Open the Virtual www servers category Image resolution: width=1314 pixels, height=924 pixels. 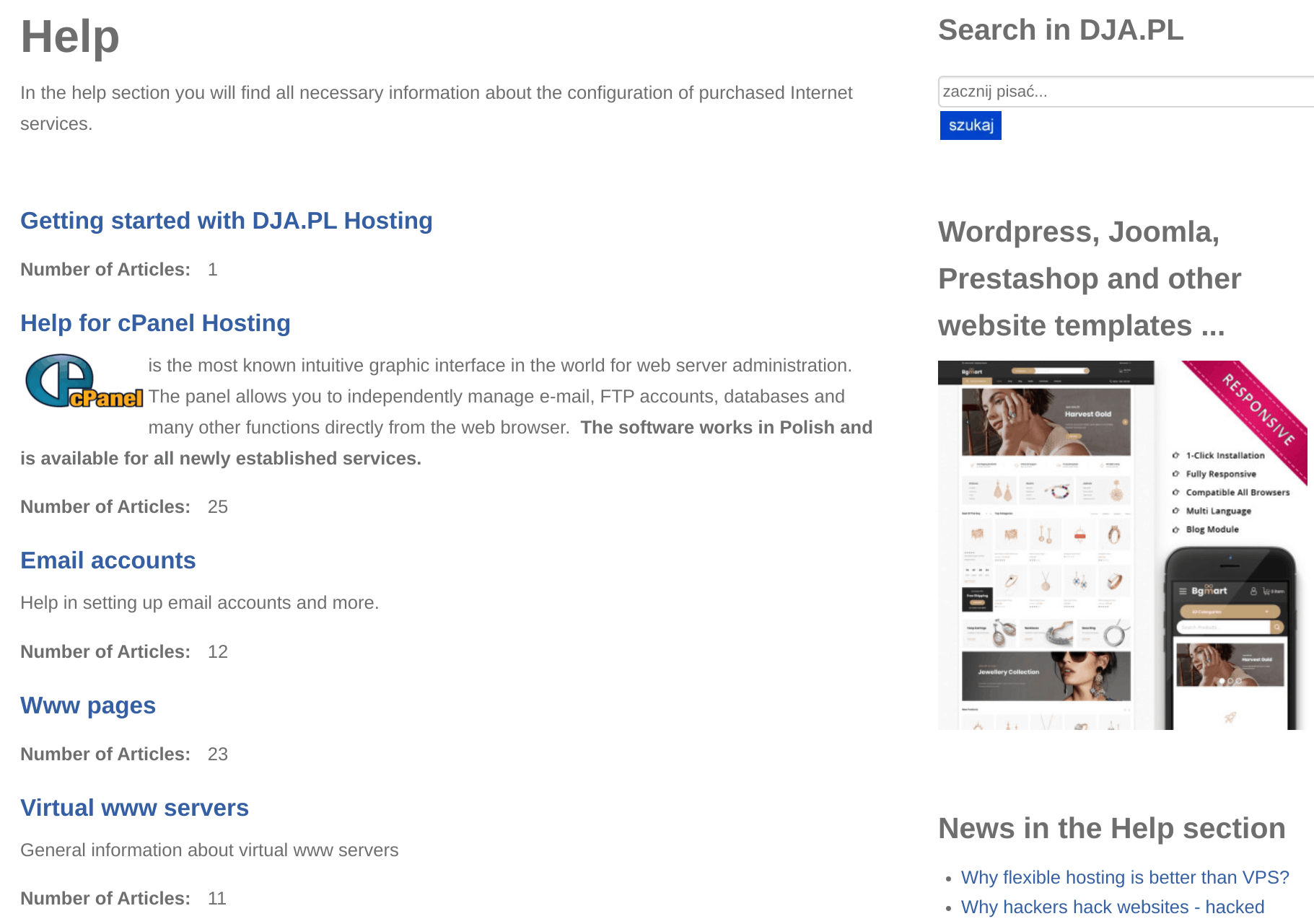[134, 808]
